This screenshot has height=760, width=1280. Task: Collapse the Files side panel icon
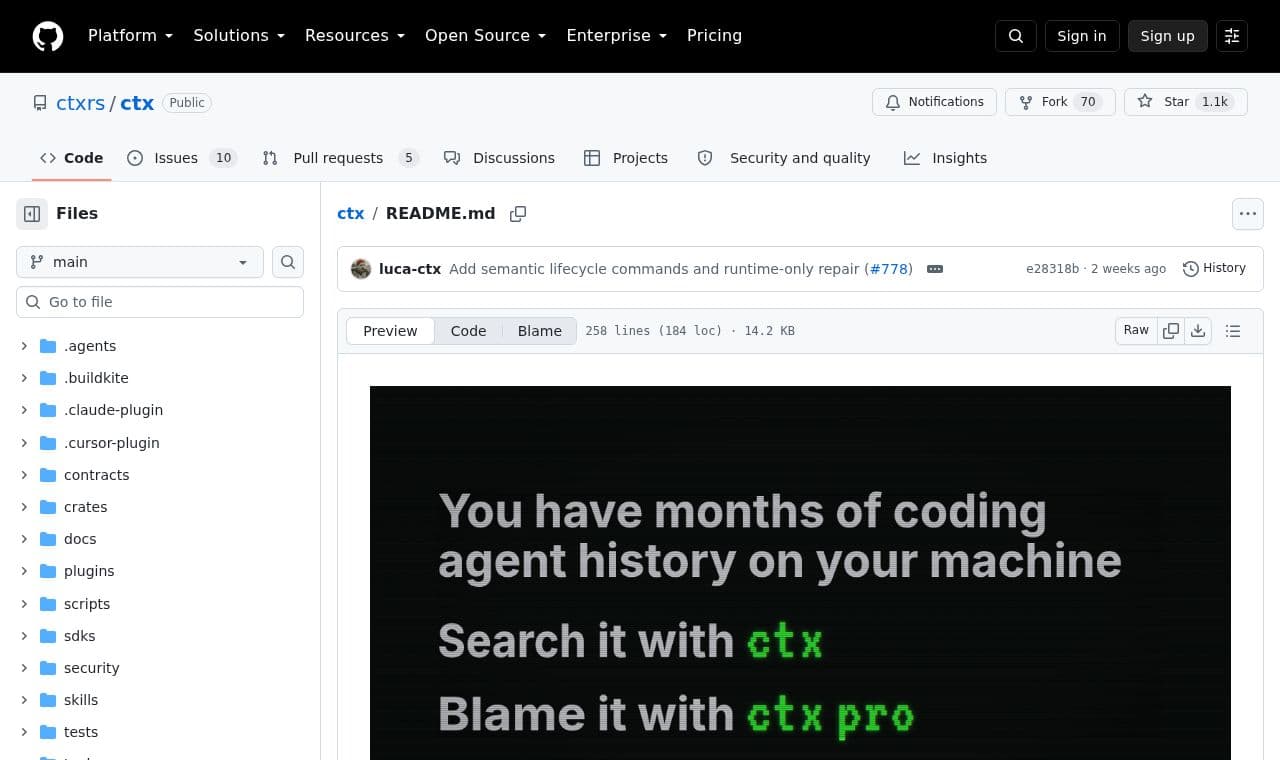click(32, 214)
